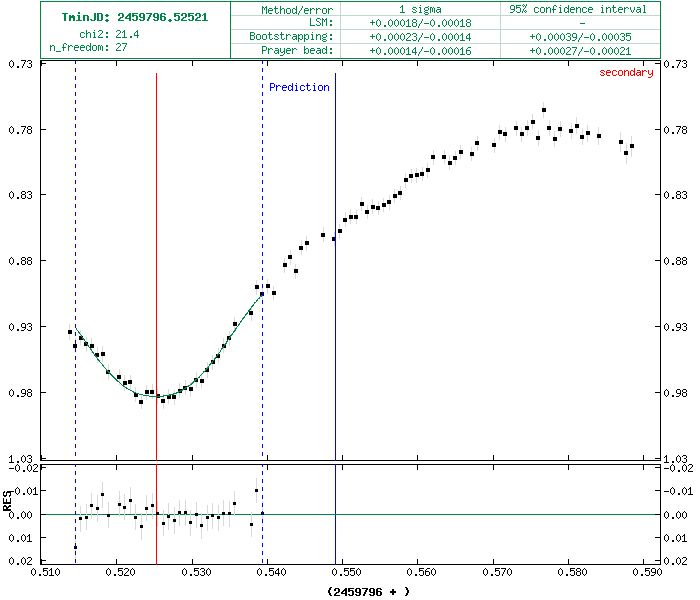Click the black vertical line in main plot

click(335, 300)
